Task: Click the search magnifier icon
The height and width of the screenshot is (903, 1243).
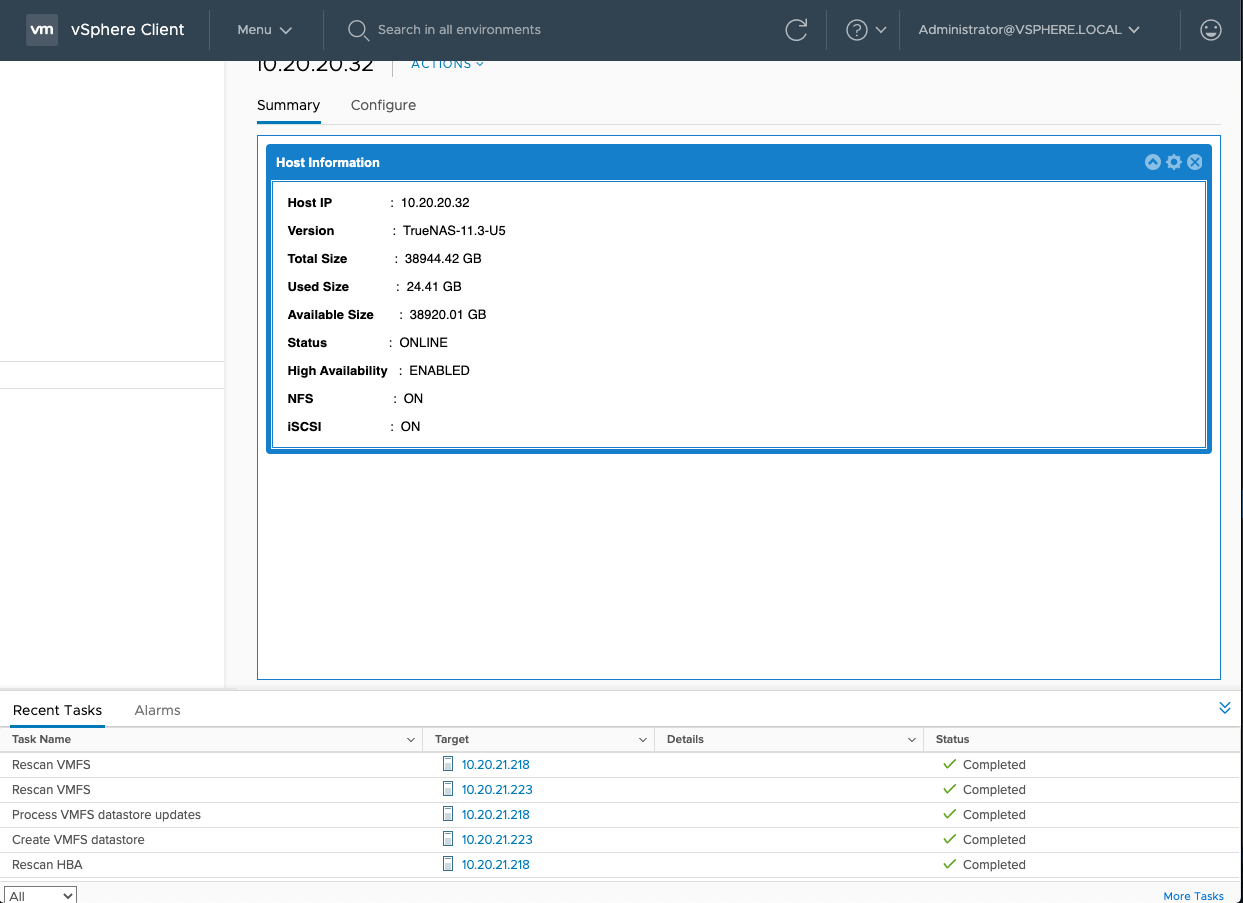Action: click(x=358, y=30)
